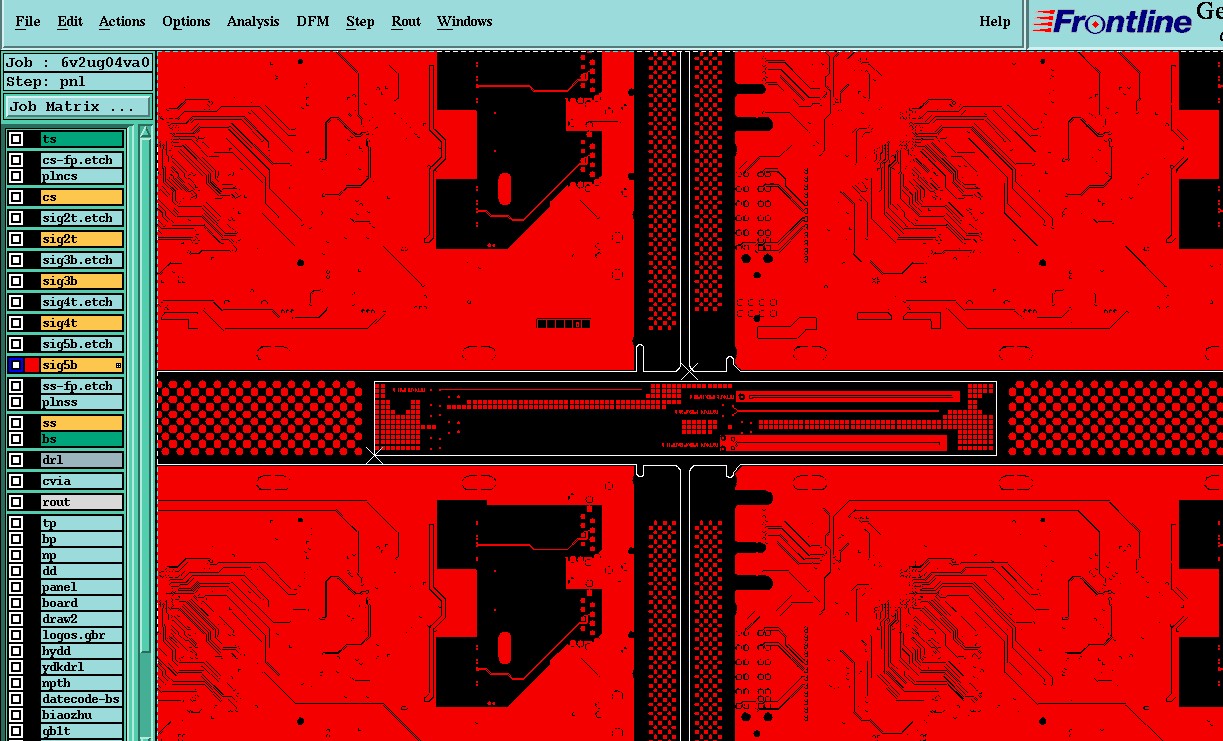Toggle the bs layer checkbox

[16, 439]
